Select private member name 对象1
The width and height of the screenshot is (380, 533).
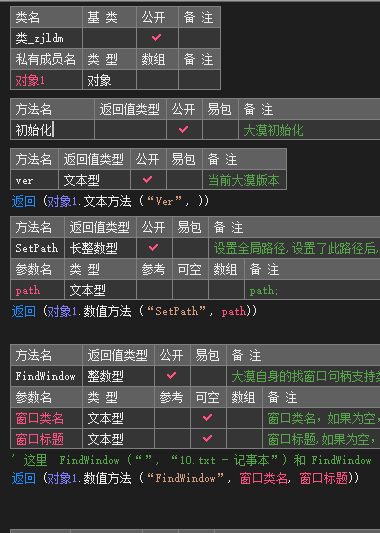coord(47,80)
